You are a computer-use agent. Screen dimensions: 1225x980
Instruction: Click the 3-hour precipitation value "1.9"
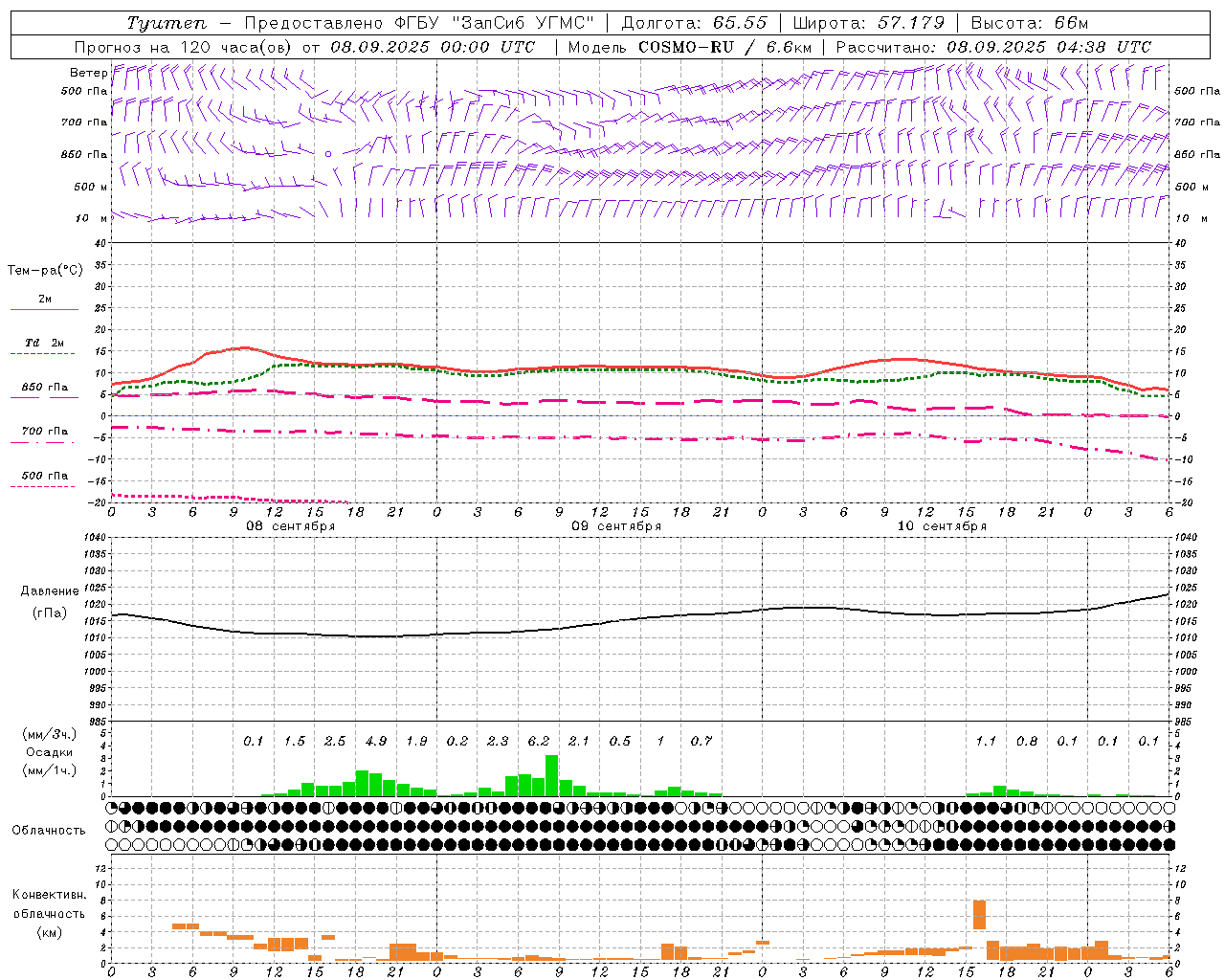pos(416,742)
